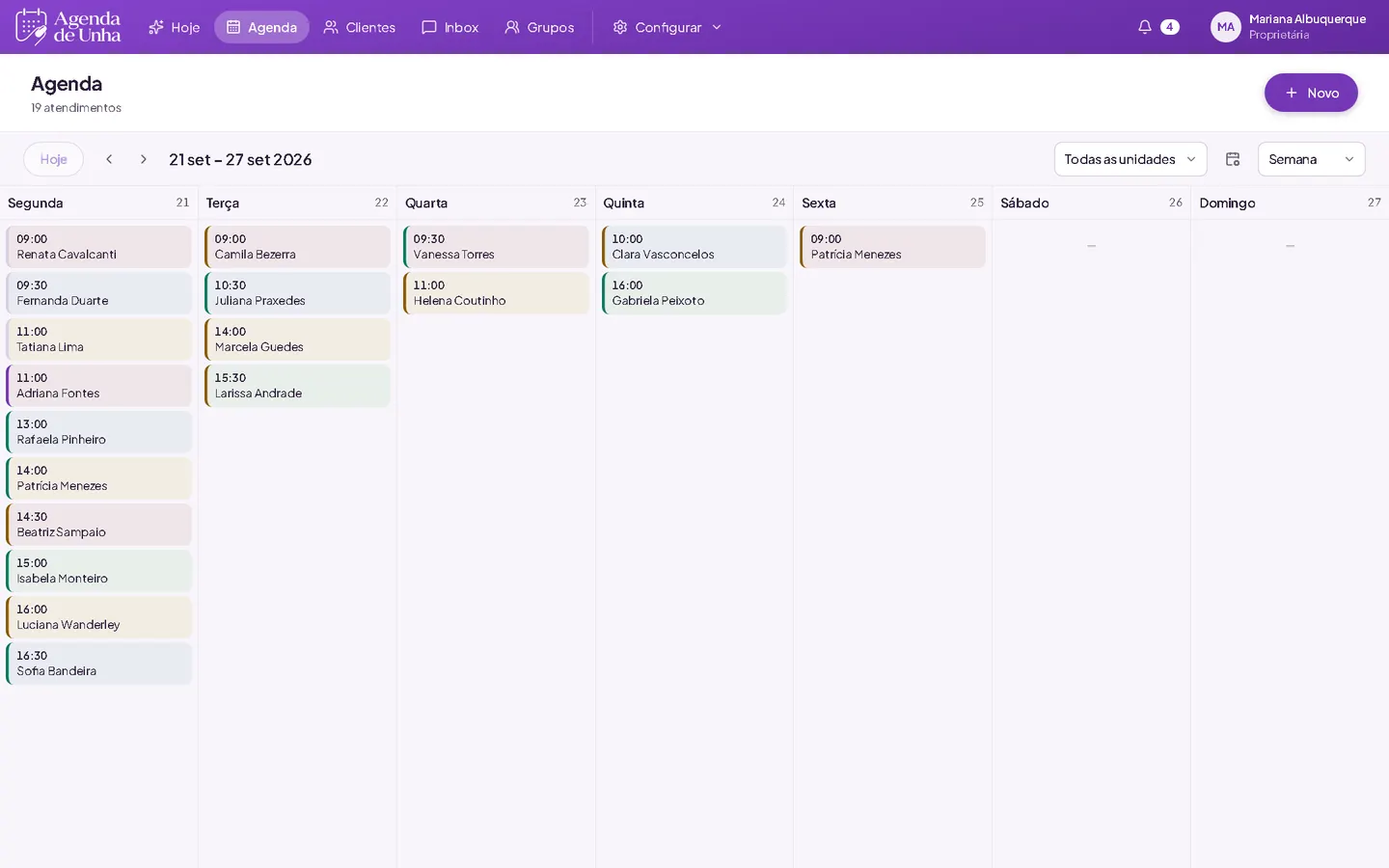This screenshot has width=1389, height=868.
Task: Switch to the Hoje sparkle tab
Action: coord(175,27)
